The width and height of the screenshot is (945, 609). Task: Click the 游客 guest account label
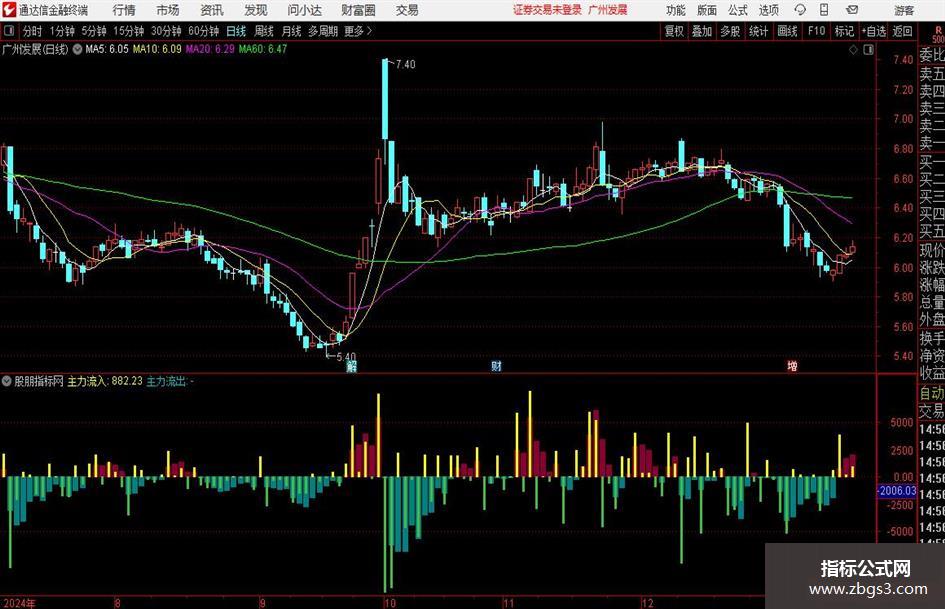coord(904,10)
